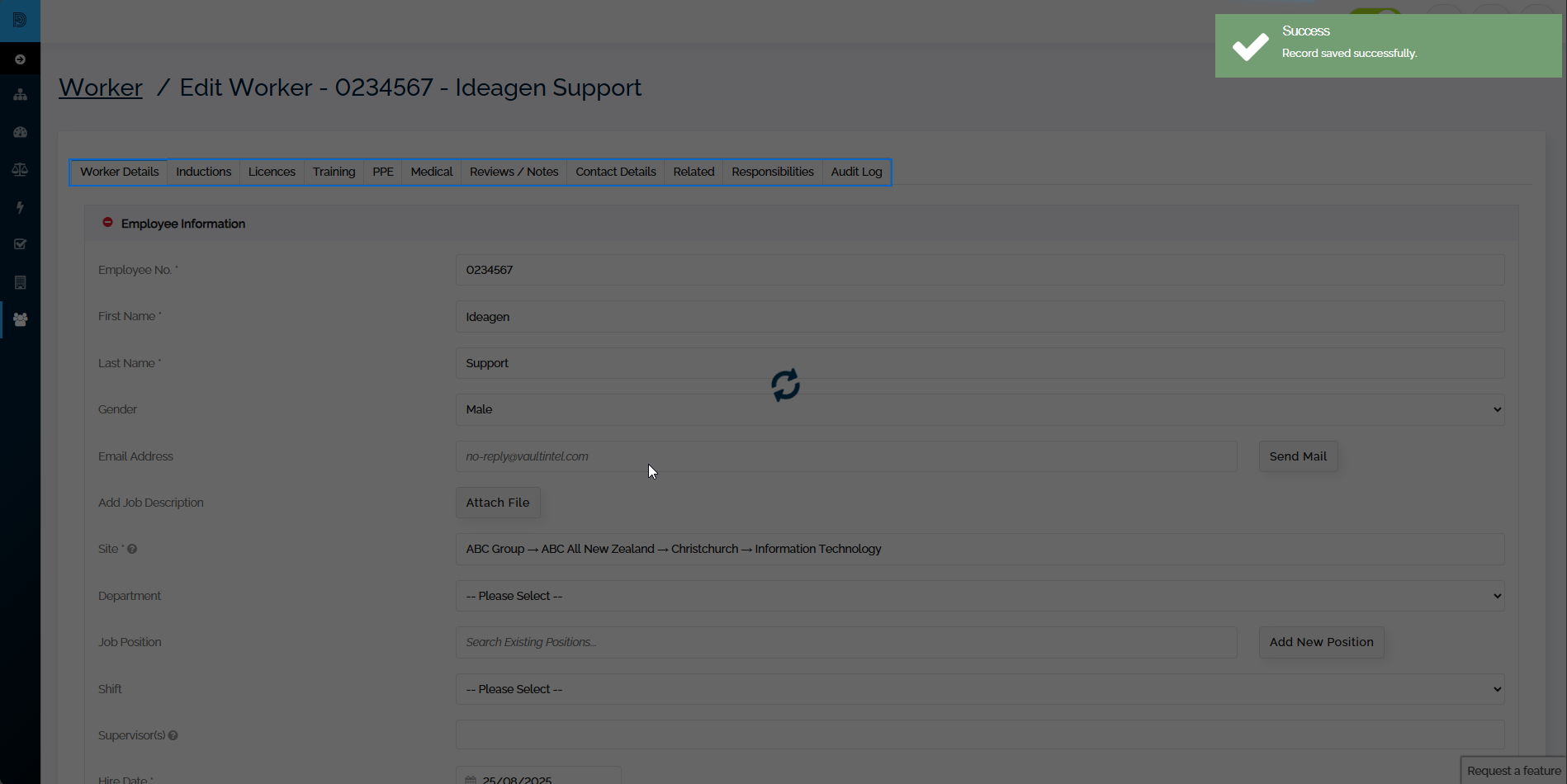Screen dimensions: 1567x784
Task: Switch to the Inductions tab
Action: click(x=203, y=172)
